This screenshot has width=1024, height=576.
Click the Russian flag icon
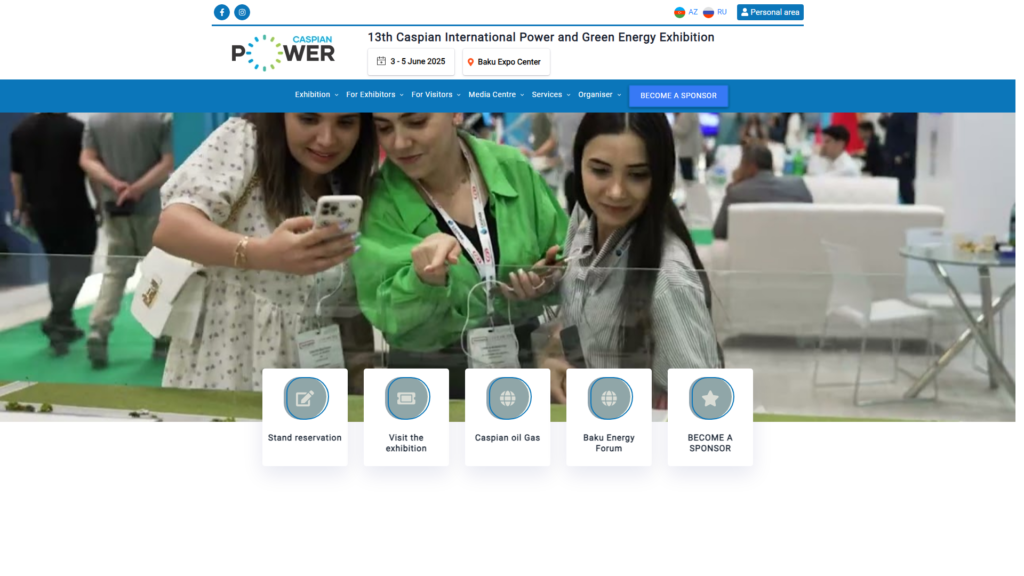click(709, 12)
